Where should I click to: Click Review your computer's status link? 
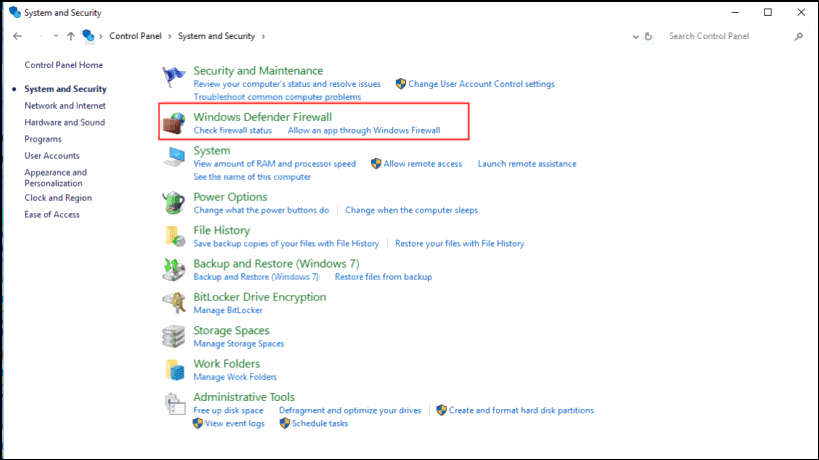click(287, 84)
